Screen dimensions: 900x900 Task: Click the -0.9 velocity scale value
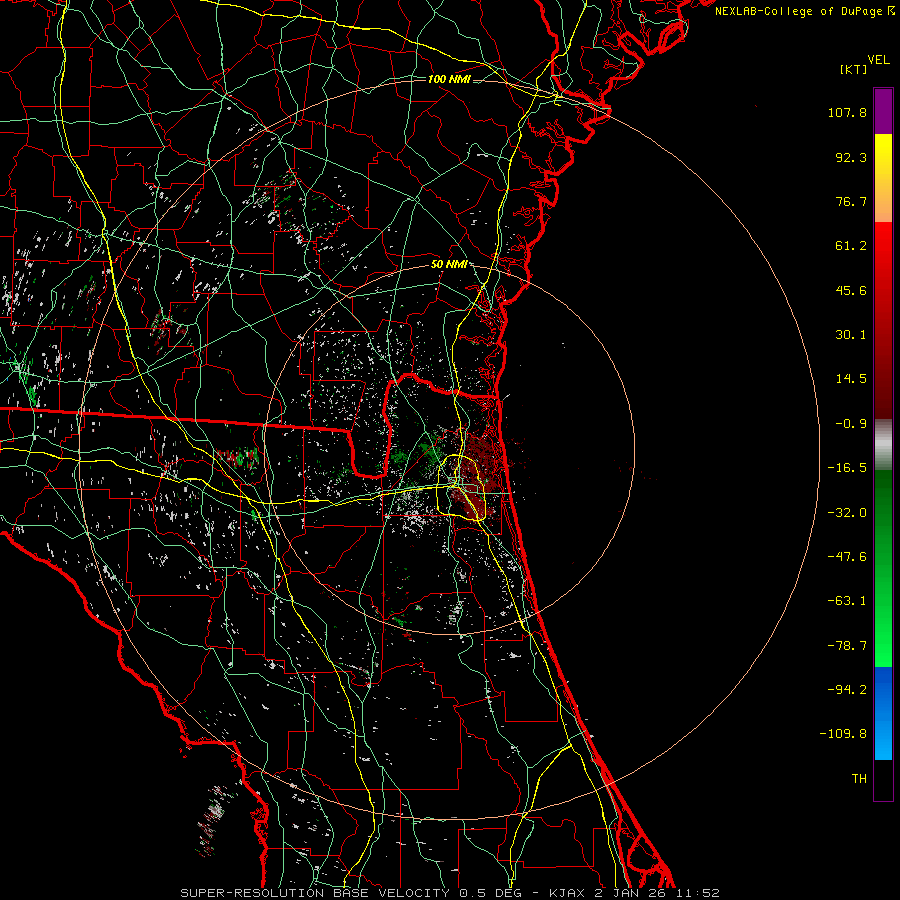tap(851, 424)
